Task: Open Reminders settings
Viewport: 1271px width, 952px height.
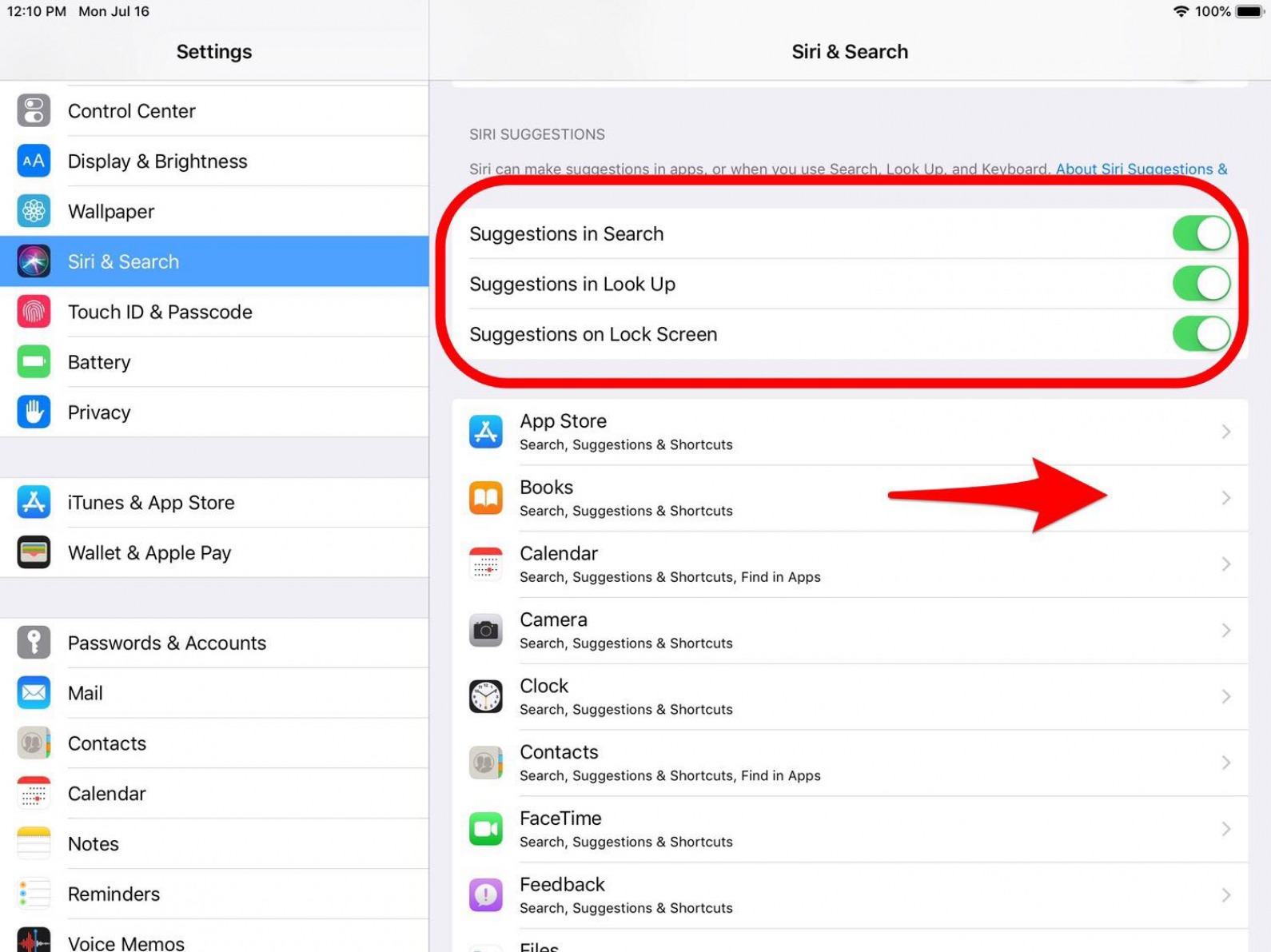Action: point(214,894)
